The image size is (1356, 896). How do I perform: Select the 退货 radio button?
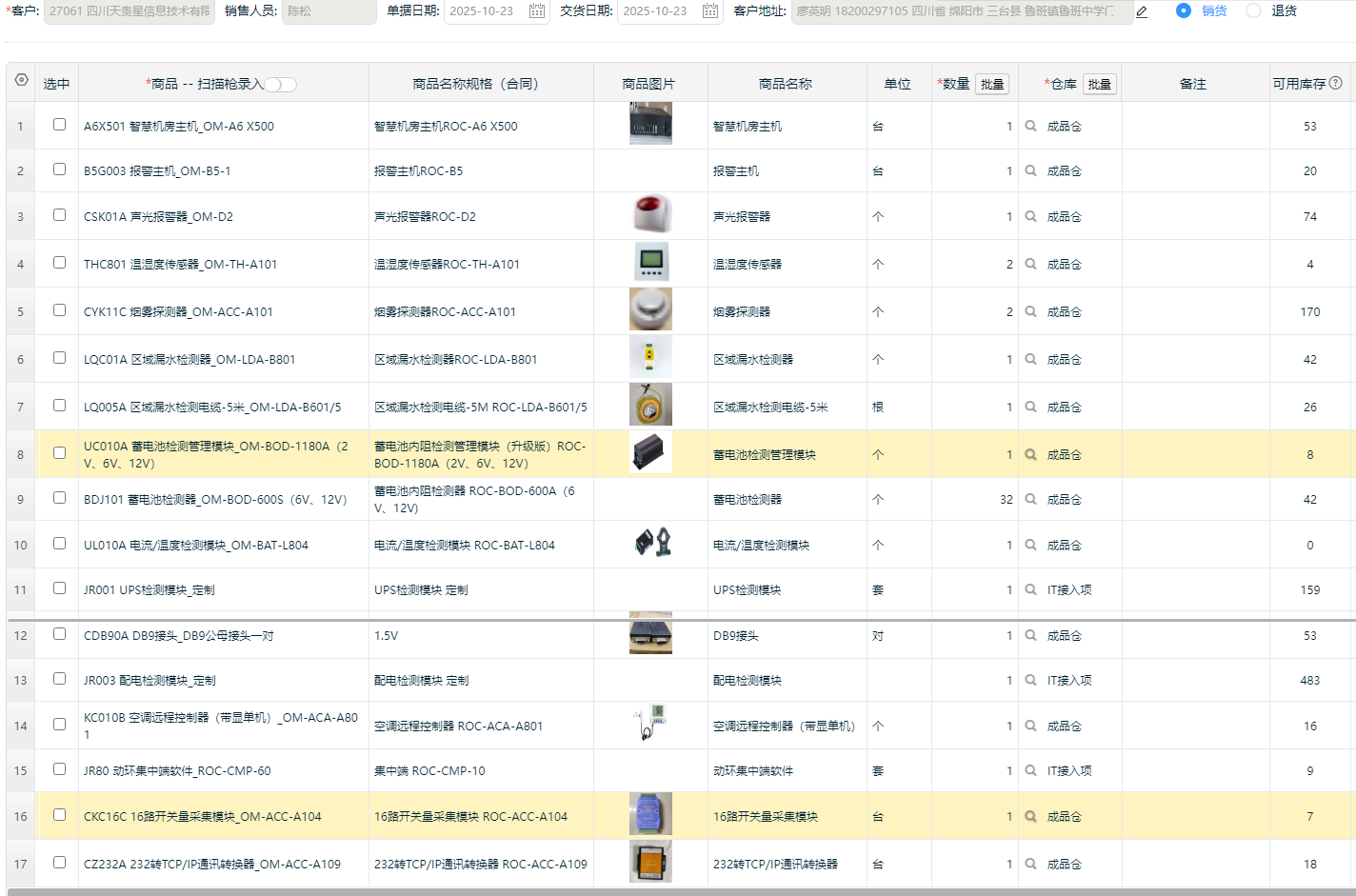(x=1253, y=11)
